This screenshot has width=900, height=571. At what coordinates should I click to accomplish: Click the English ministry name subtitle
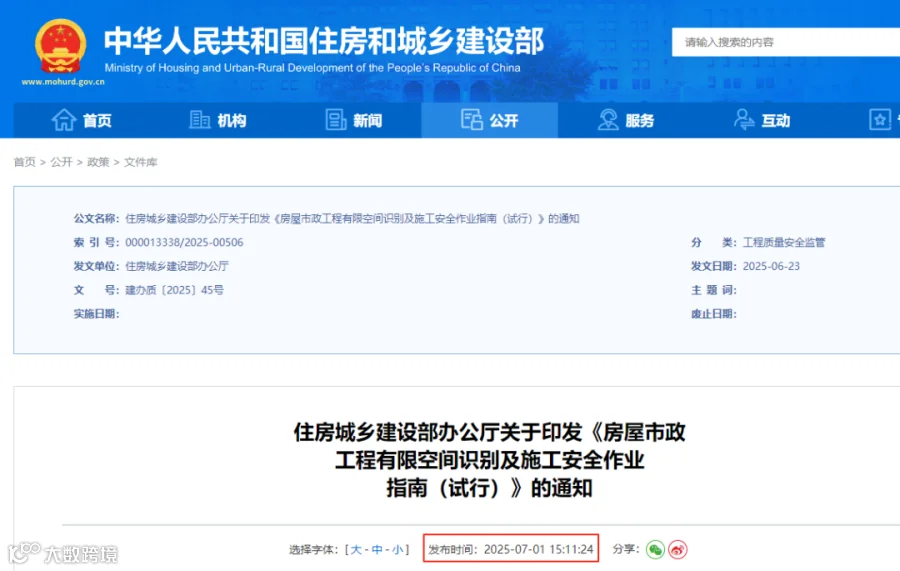click(312, 68)
